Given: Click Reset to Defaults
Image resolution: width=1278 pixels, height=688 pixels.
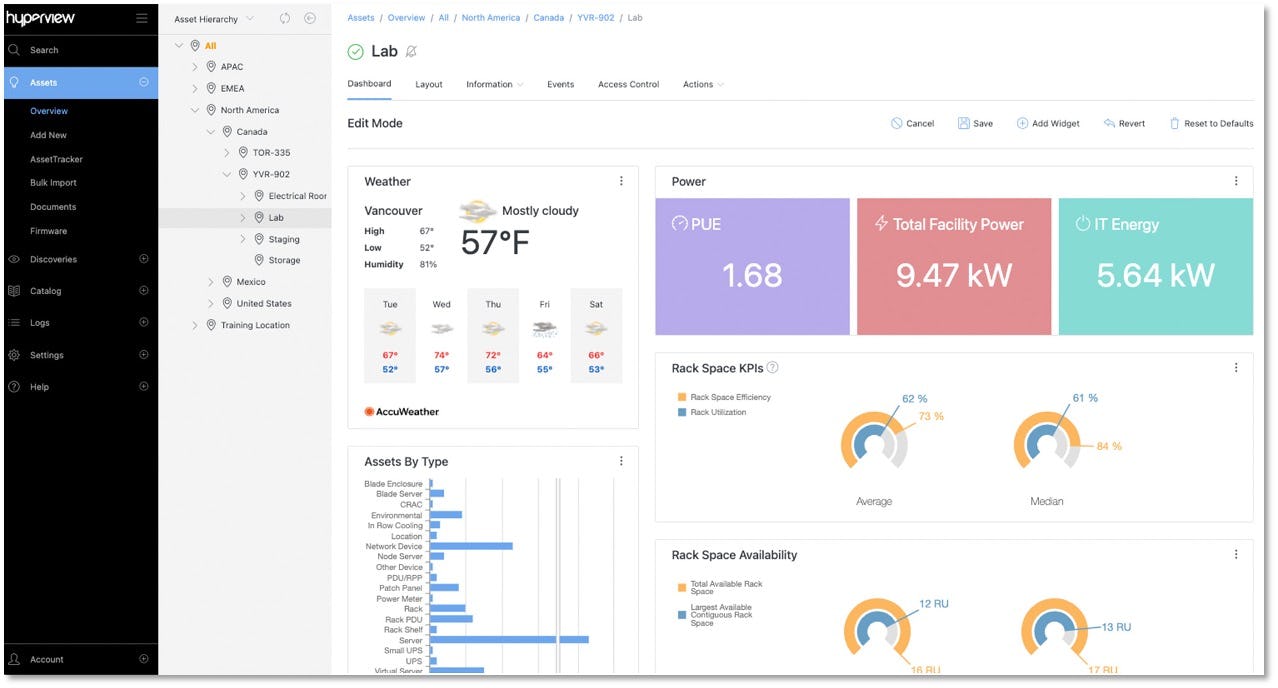Looking at the screenshot, I should (1213, 123).
